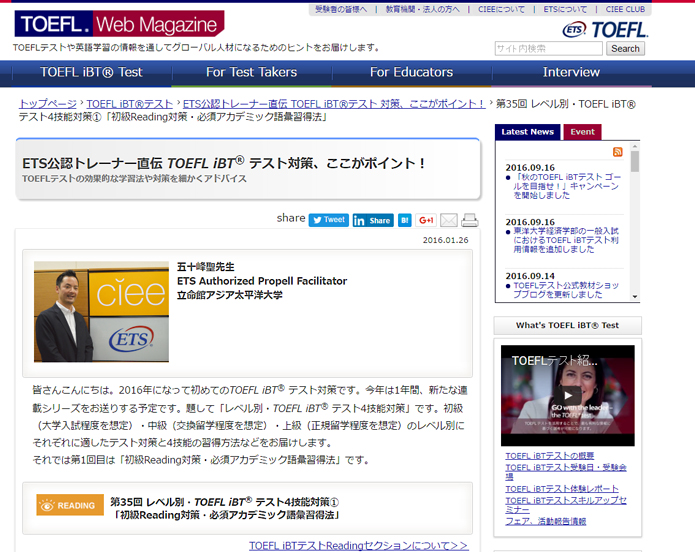Click the article date 2016.01.26
695x552 pixels.
445,240
